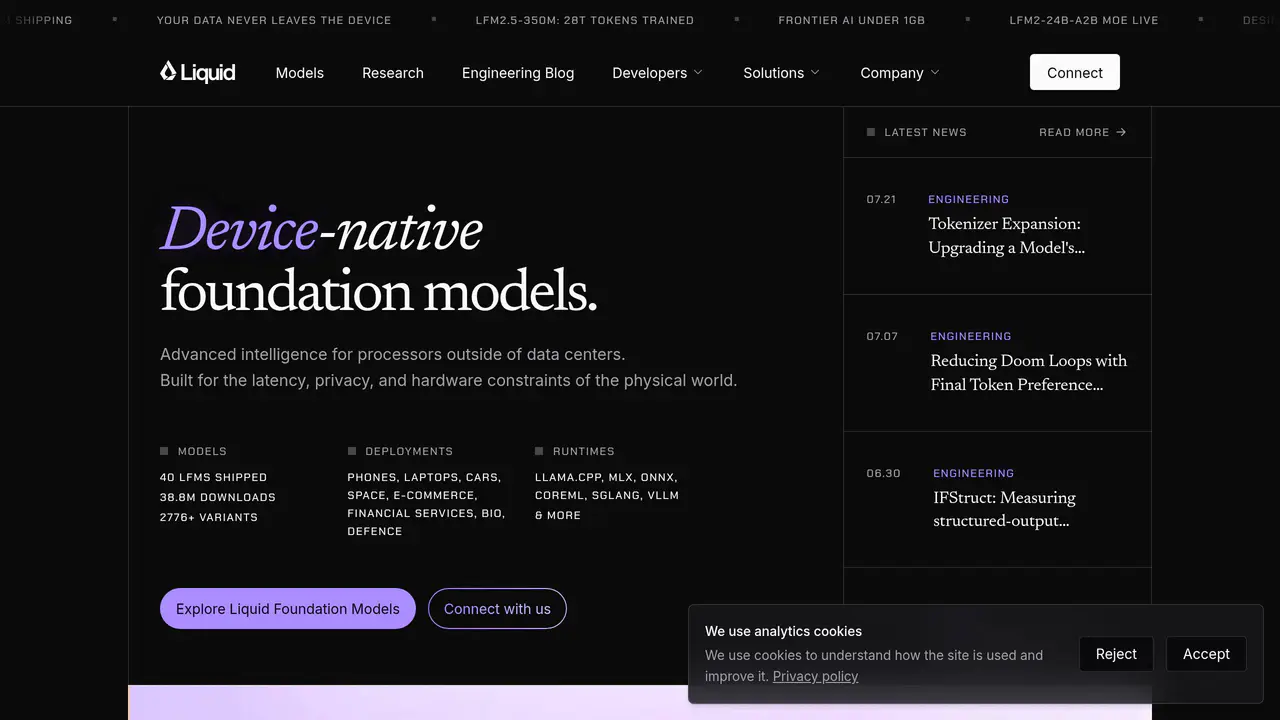1280x720 pixels.
Task: Open article Tokenizer Expansion: Upgrading a Model's
Action: 1005,236
